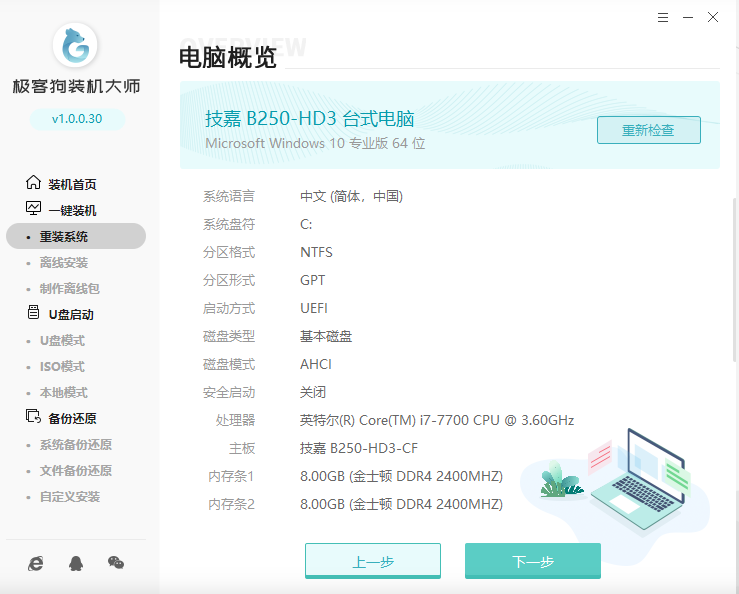
Task: Click the 安全启动 field label
Action: 229,392
